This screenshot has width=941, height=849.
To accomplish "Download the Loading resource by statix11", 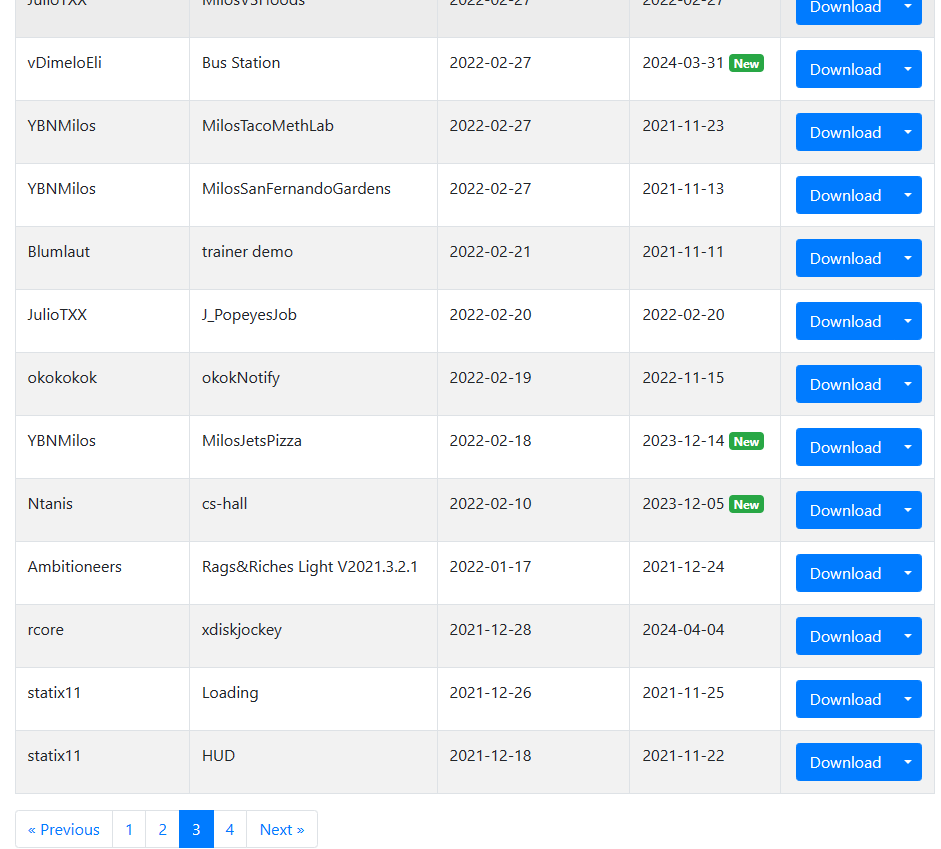I will (845, 699).
